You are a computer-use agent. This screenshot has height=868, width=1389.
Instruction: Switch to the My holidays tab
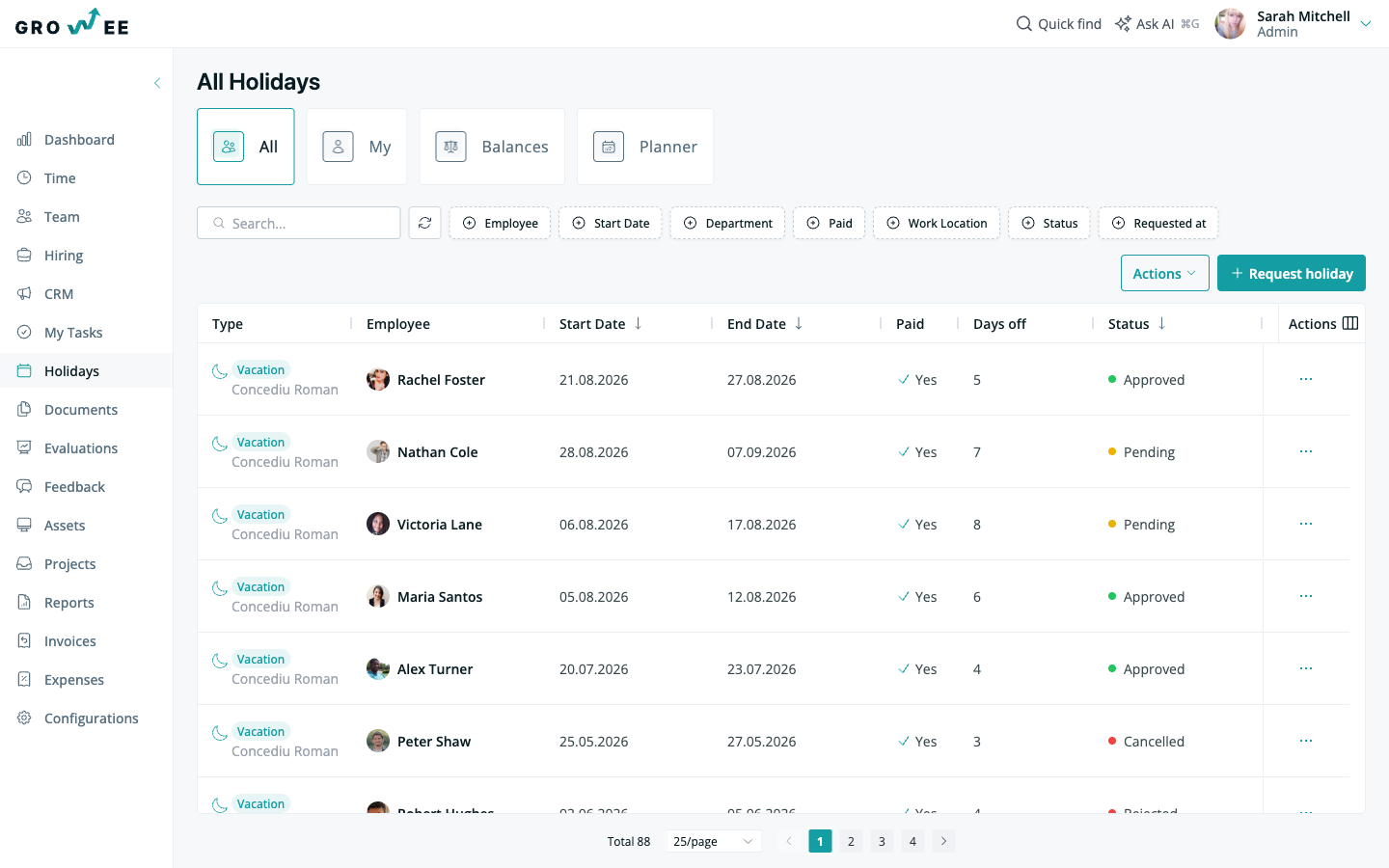pyautogui.click(x=357, y=147)
